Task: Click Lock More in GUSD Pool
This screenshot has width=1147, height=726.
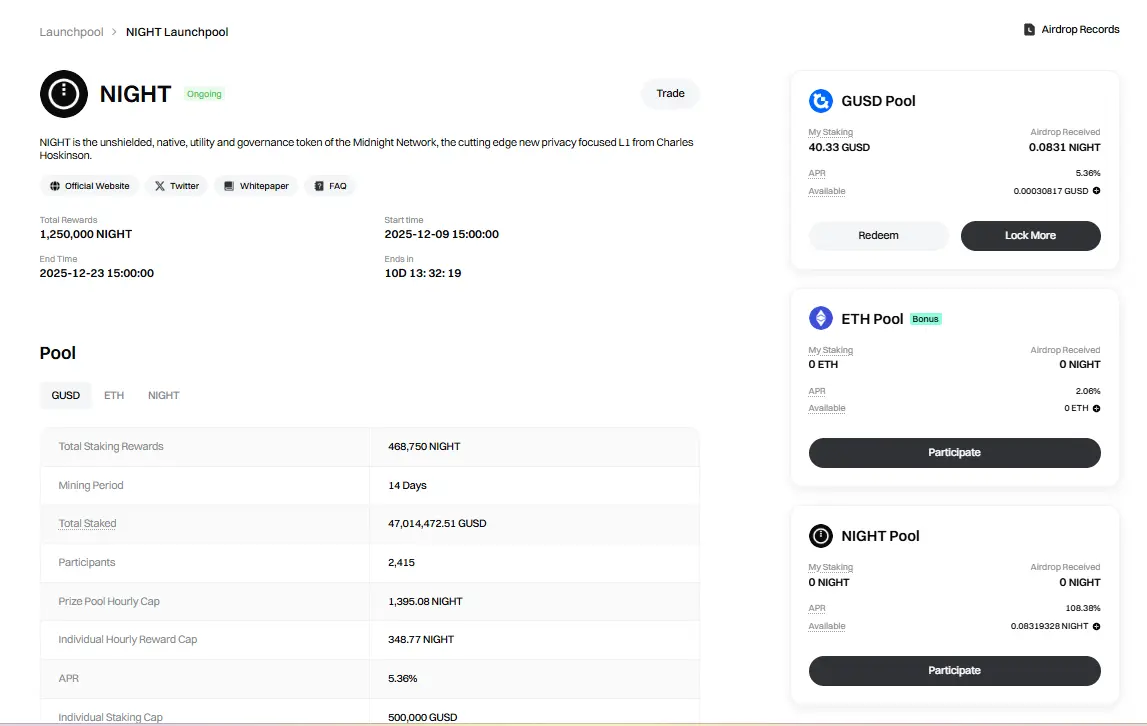Action: point(1030,236)
